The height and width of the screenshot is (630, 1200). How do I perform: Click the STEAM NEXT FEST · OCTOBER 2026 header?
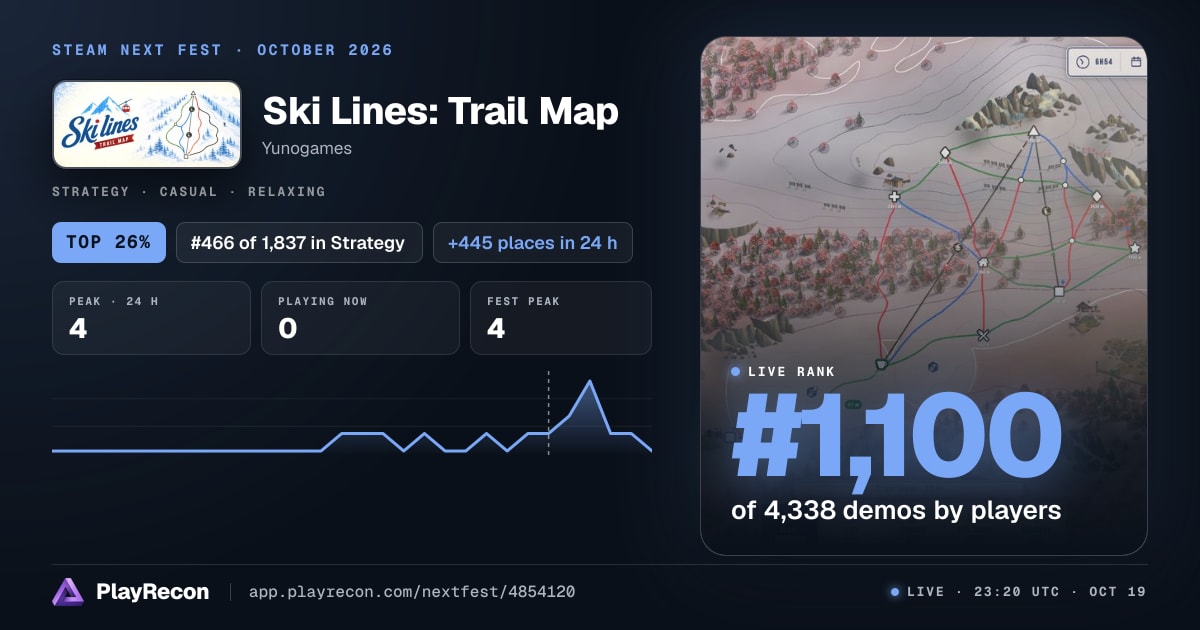(223, 50)
